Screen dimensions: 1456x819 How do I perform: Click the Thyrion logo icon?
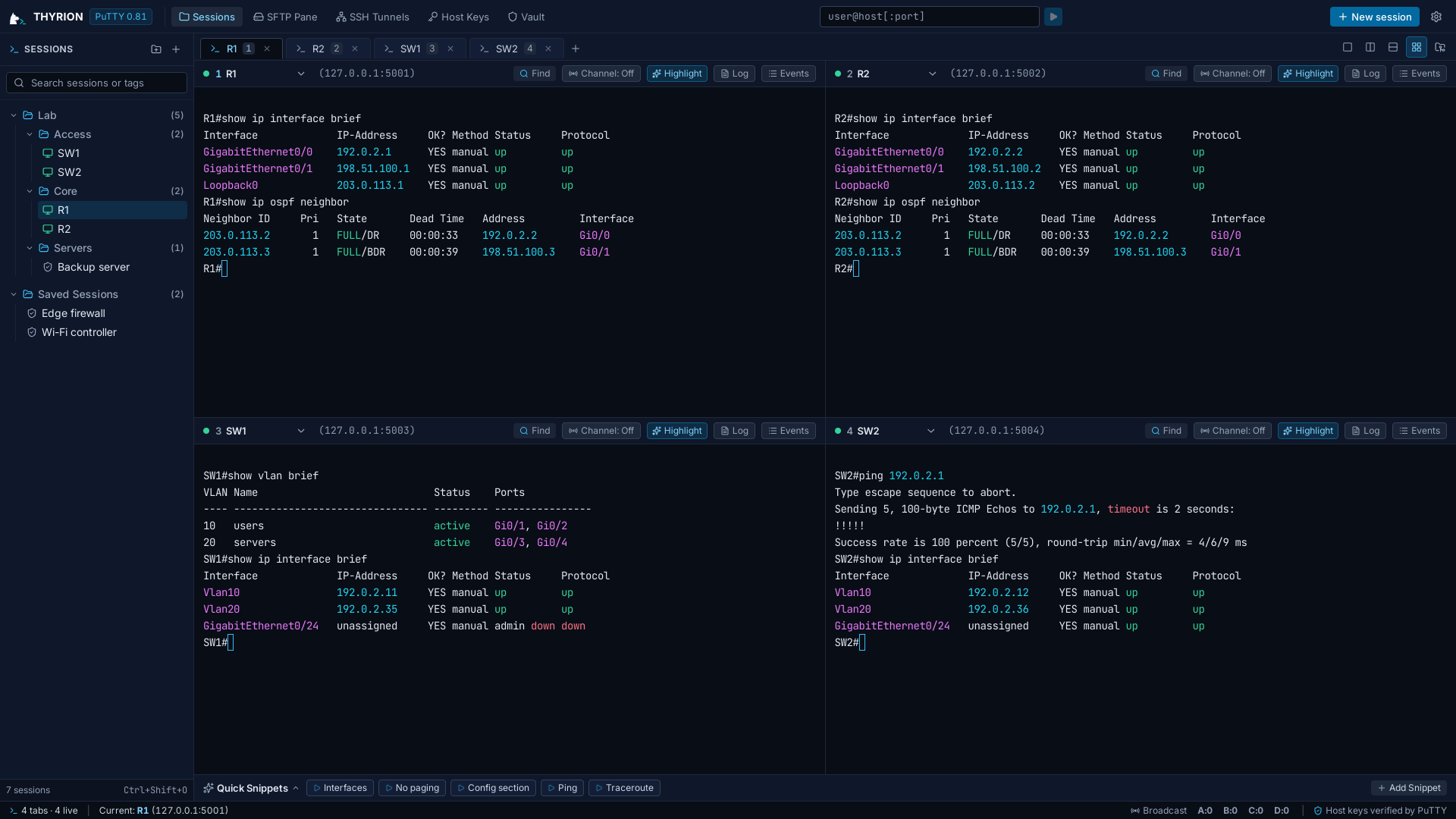(17, 17)
